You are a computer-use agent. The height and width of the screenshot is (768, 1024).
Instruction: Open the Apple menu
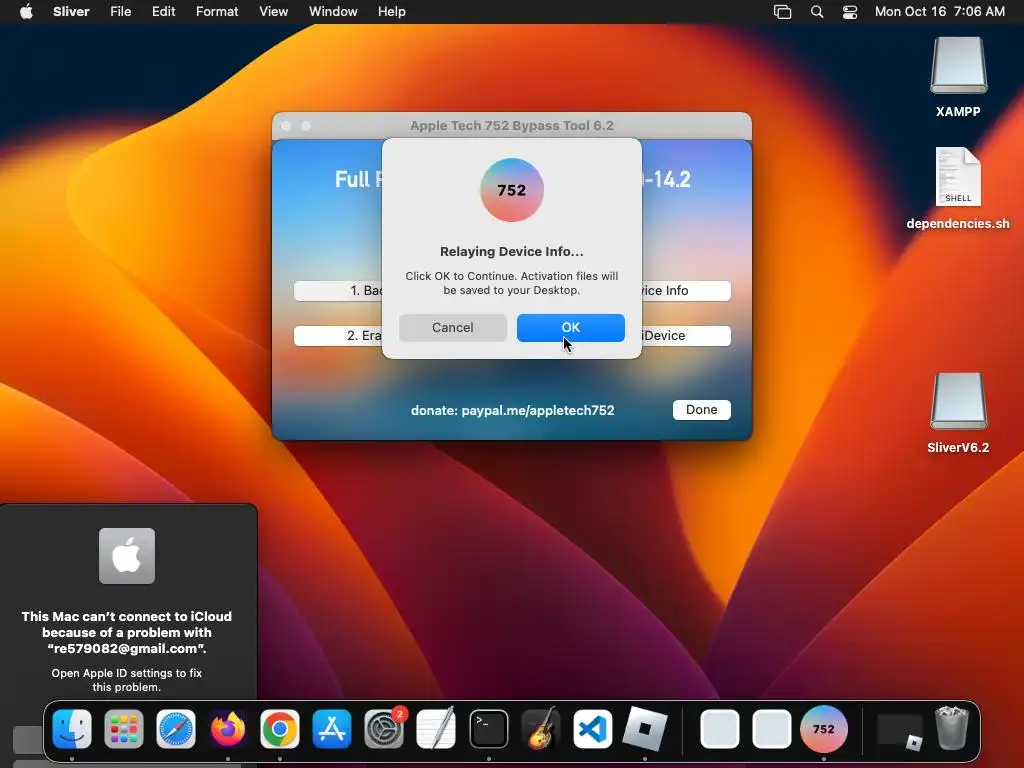click(26, 11)
